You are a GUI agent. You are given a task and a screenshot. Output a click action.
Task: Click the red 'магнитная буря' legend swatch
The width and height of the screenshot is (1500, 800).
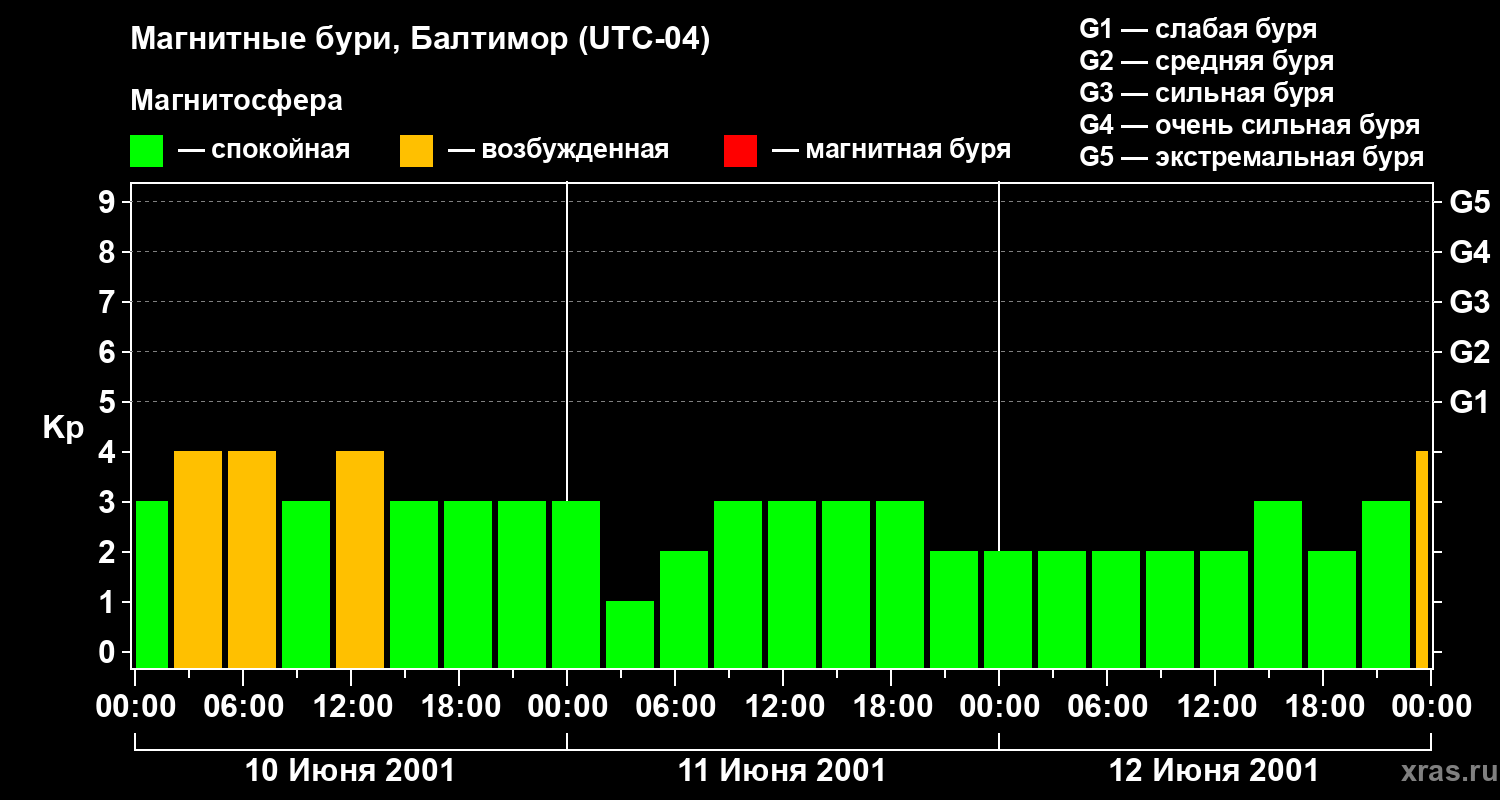pos(740,151)
